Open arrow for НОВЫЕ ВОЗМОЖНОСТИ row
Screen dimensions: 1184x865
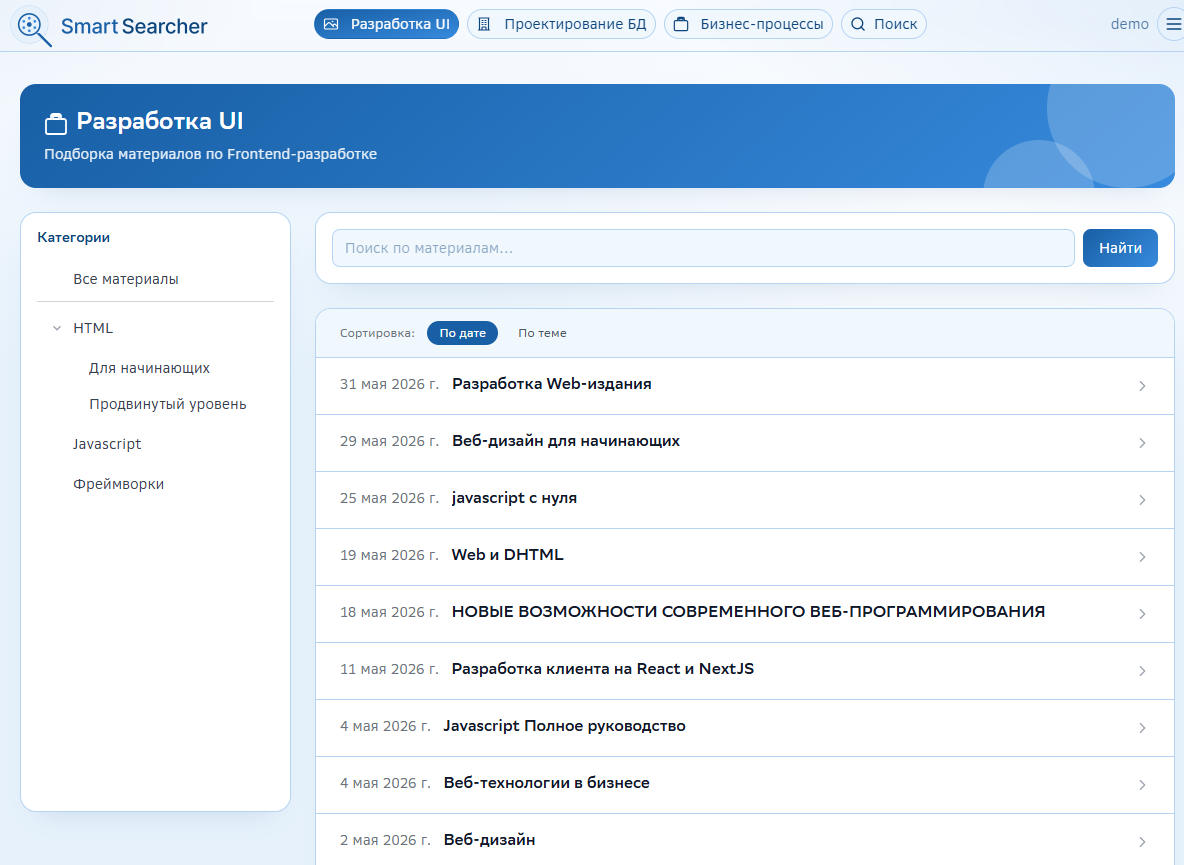1142,614
